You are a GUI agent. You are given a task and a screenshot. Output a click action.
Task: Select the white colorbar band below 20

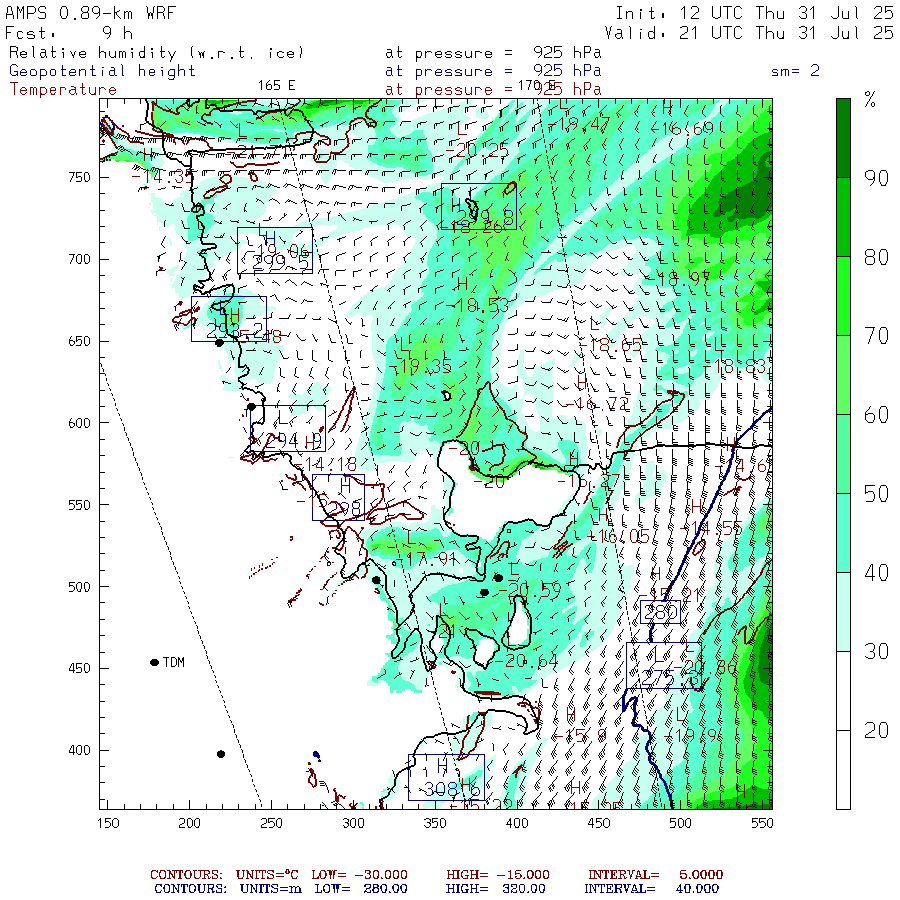point(843,770)
